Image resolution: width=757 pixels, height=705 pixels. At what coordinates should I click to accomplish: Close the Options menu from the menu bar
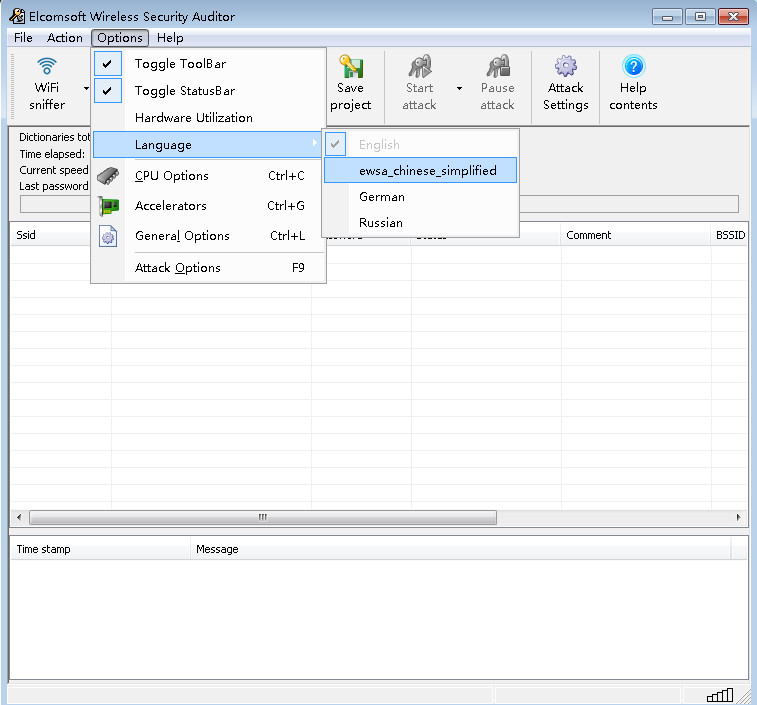[120, 38]
